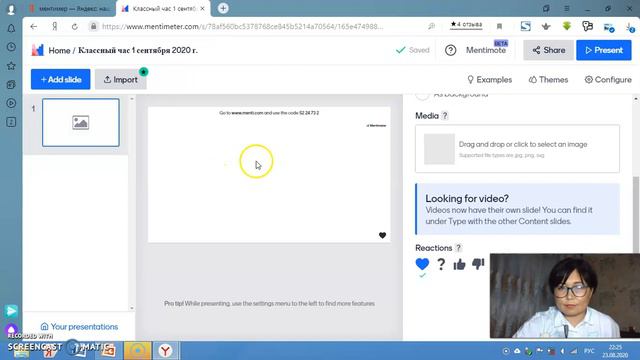The width and height of the screenshot is (640, 360).
Task: Select slide 1 thumbnail
Action: (81, 122)
